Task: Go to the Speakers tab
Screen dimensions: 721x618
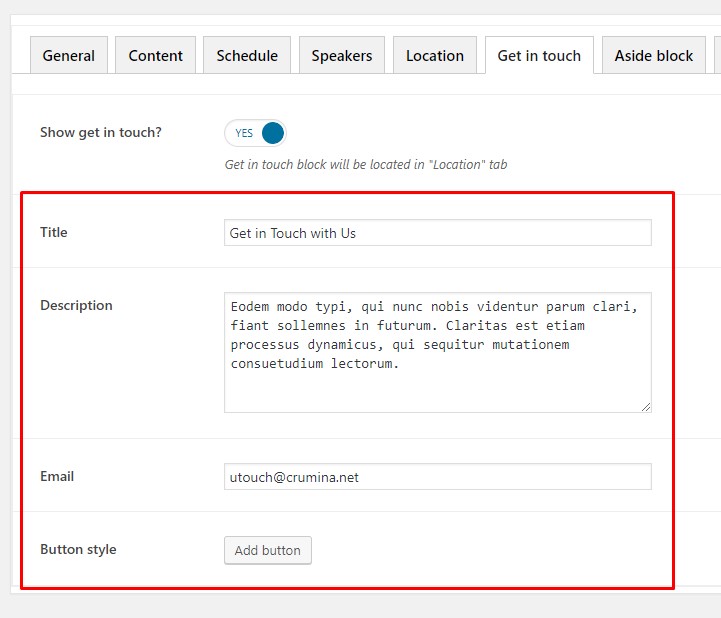Action: pyautogui.click(x=341, y=56)
